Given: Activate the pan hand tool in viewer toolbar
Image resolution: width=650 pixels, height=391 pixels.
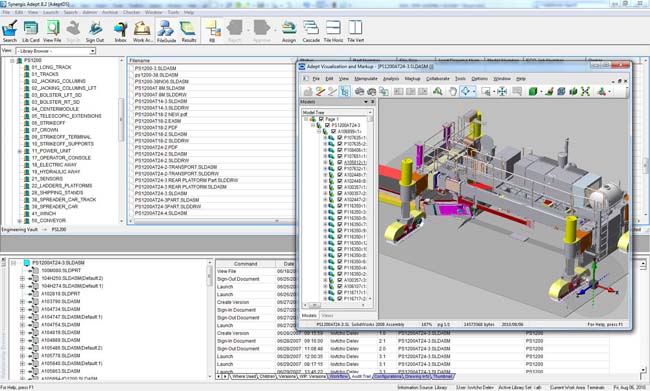Looking at the screenshot, I should coord(452,91).
